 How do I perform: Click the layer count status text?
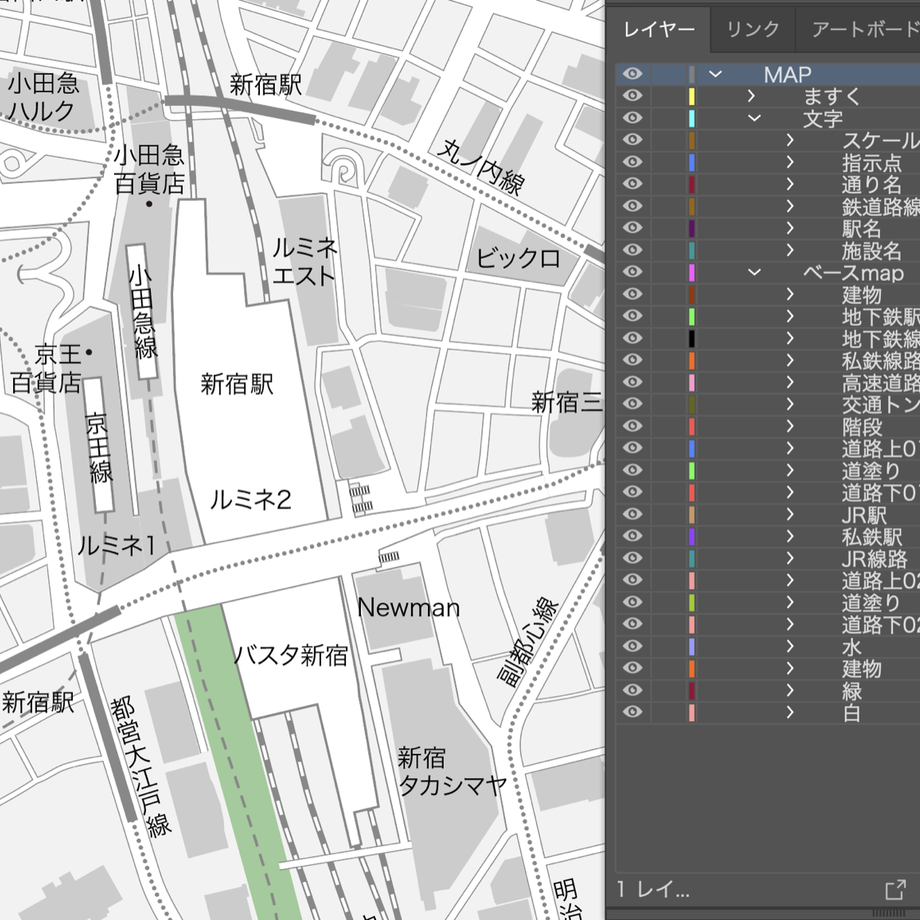653,889
